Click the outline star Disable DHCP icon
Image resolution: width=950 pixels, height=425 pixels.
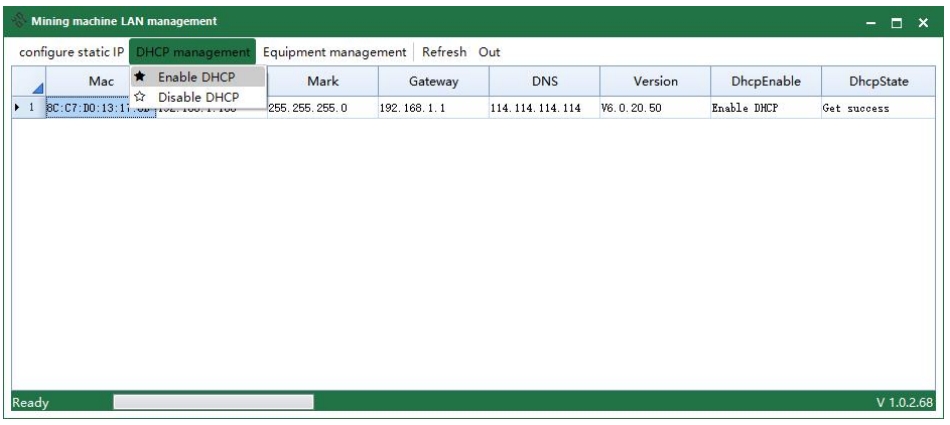coord(140,97)
